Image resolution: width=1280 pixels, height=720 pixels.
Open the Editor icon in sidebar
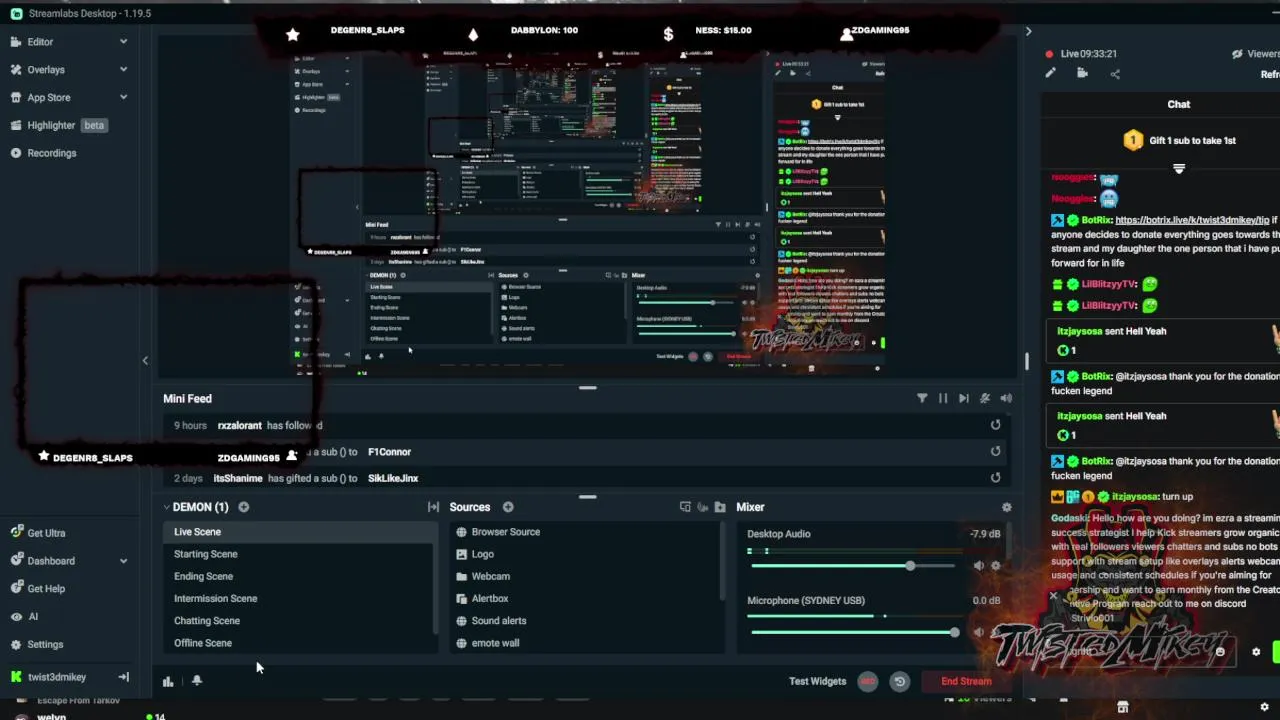coord(16,42)
